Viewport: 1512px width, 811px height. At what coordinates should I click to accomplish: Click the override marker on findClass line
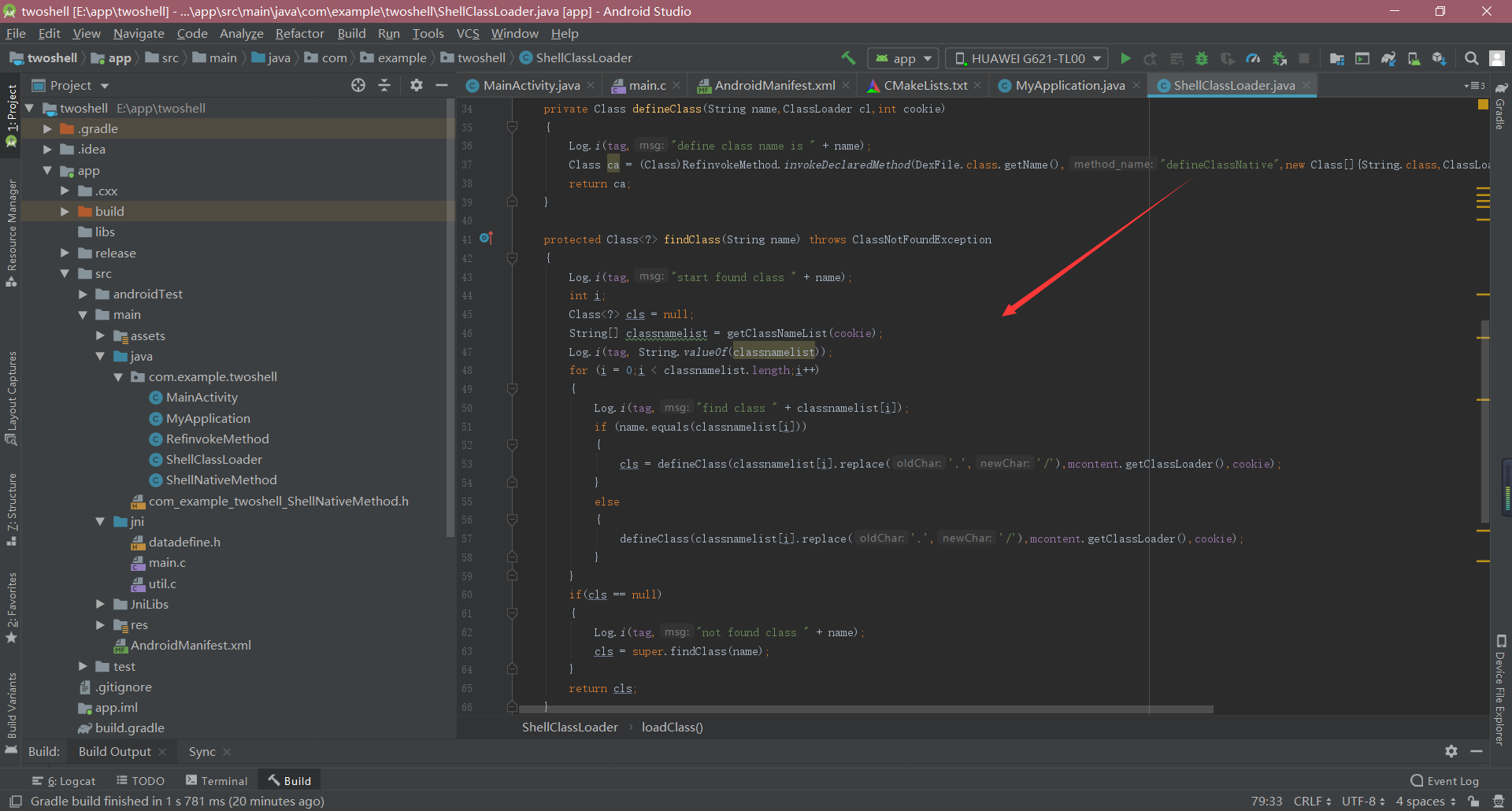pos(486,239)
